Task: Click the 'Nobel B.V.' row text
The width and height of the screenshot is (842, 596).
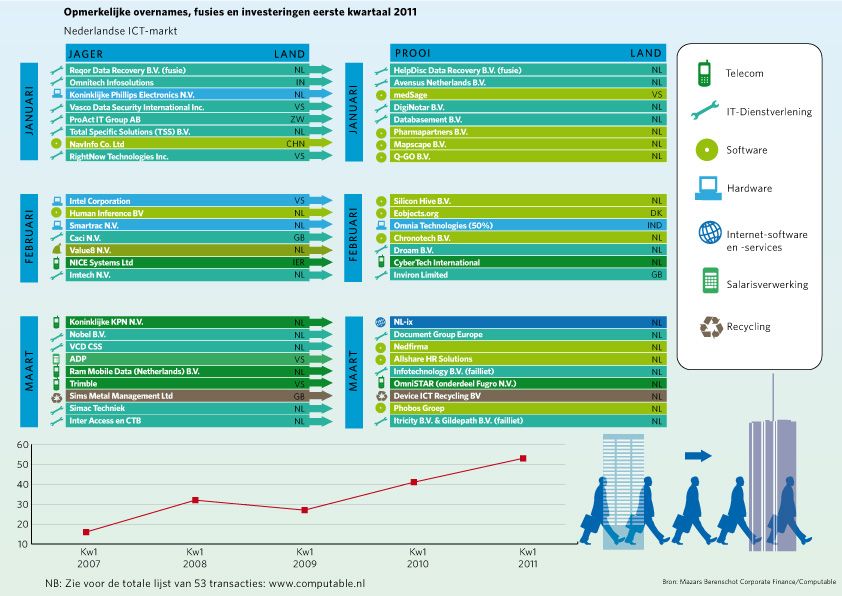Action: tap(88, 335)
